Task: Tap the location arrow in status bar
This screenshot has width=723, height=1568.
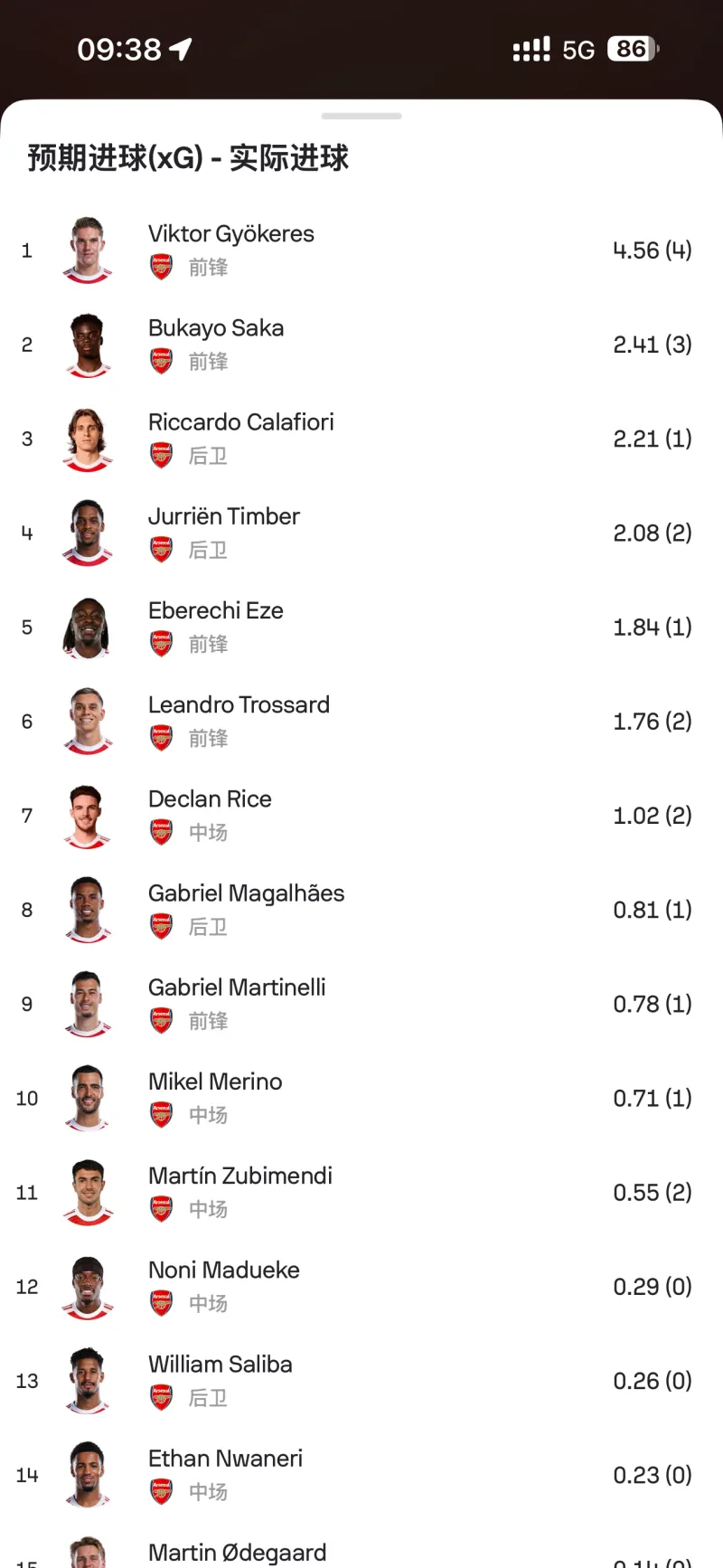Action: pos(181,49)
